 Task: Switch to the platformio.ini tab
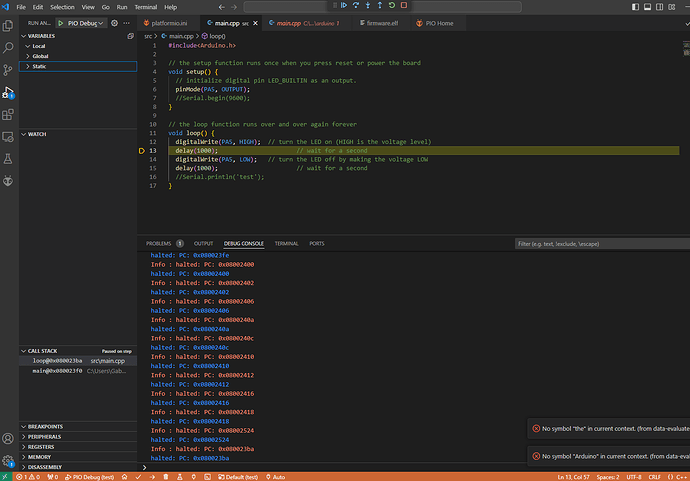tap(167, 22)
